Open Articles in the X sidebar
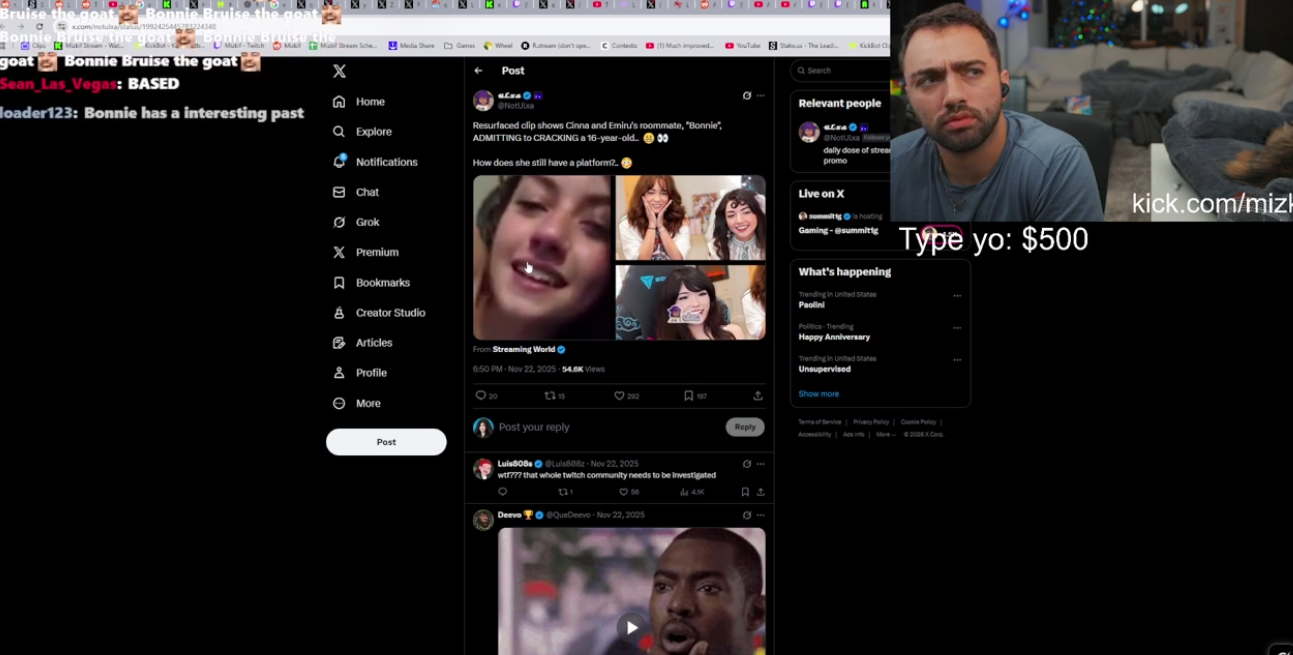The height and width of the screenshot is (655, 1293). (x=363, y=343)
